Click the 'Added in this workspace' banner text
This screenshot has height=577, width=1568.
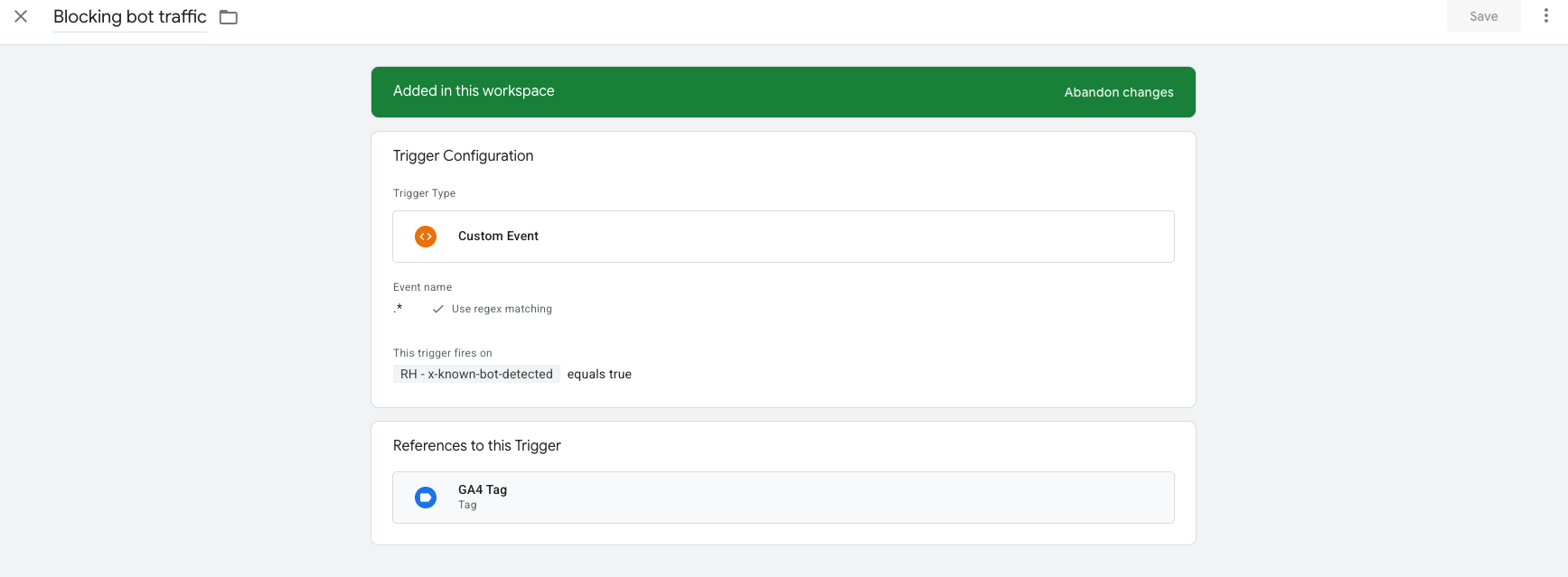474,91
